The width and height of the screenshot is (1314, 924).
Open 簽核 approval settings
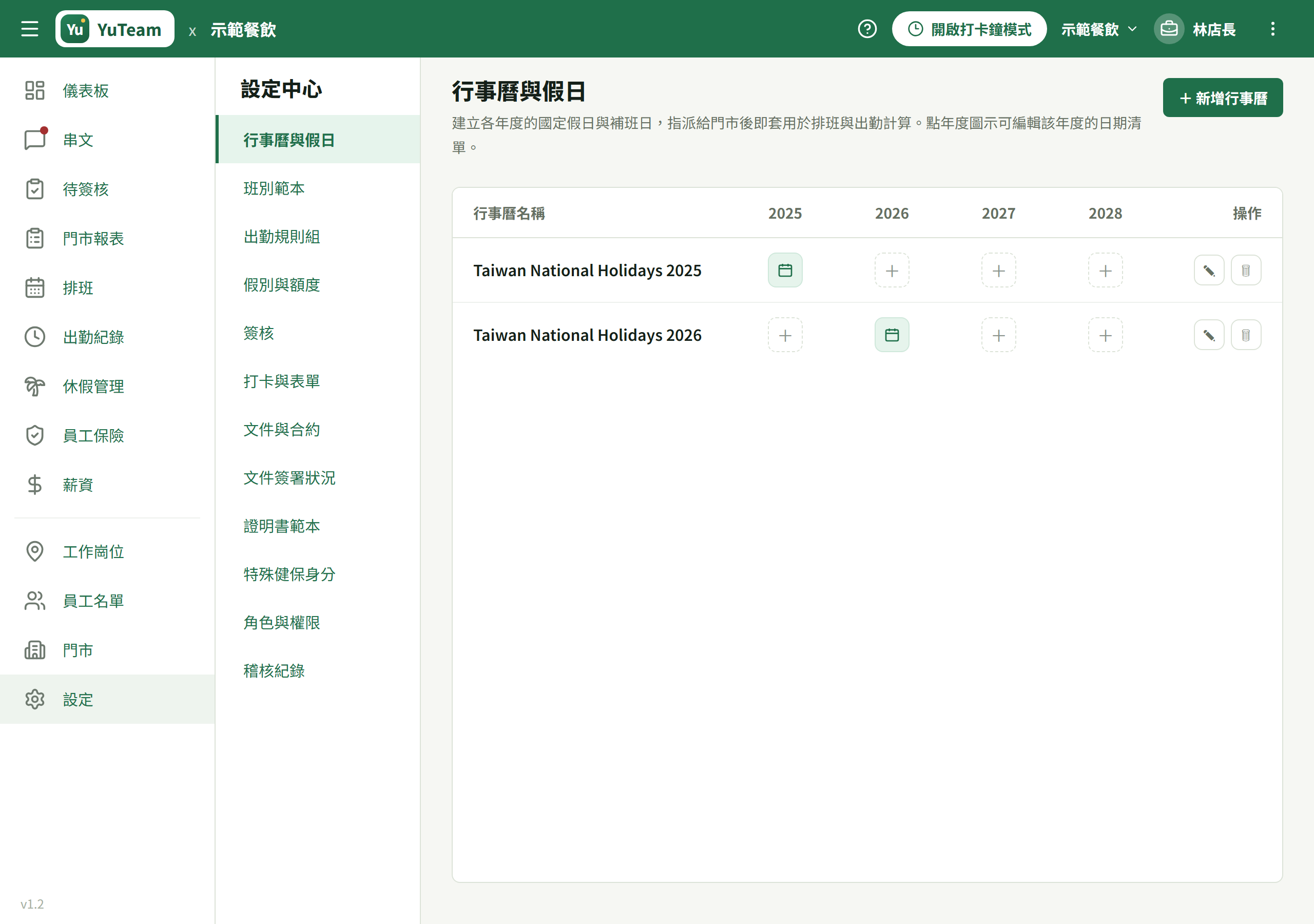pyautogui.click(x=318, y=333)
